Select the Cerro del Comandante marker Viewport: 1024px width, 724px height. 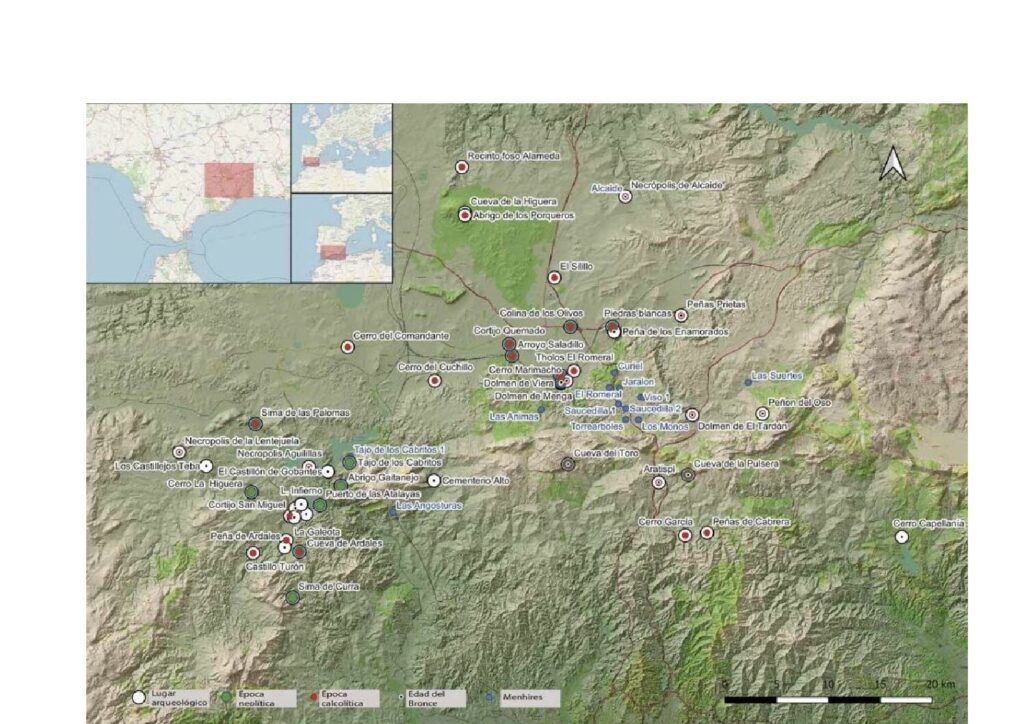pyautogui.click(x=348, y=347)
